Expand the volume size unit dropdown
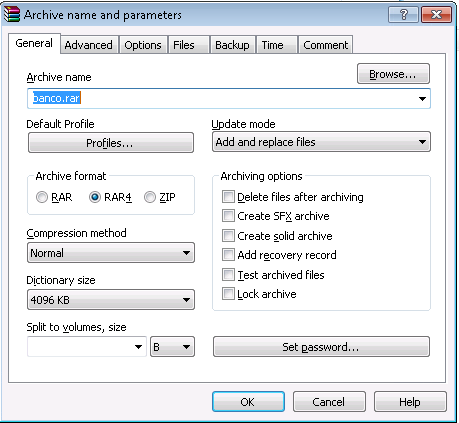Image resolution: width=459 pixels, height=423 pixels. (x=172, y=347)
